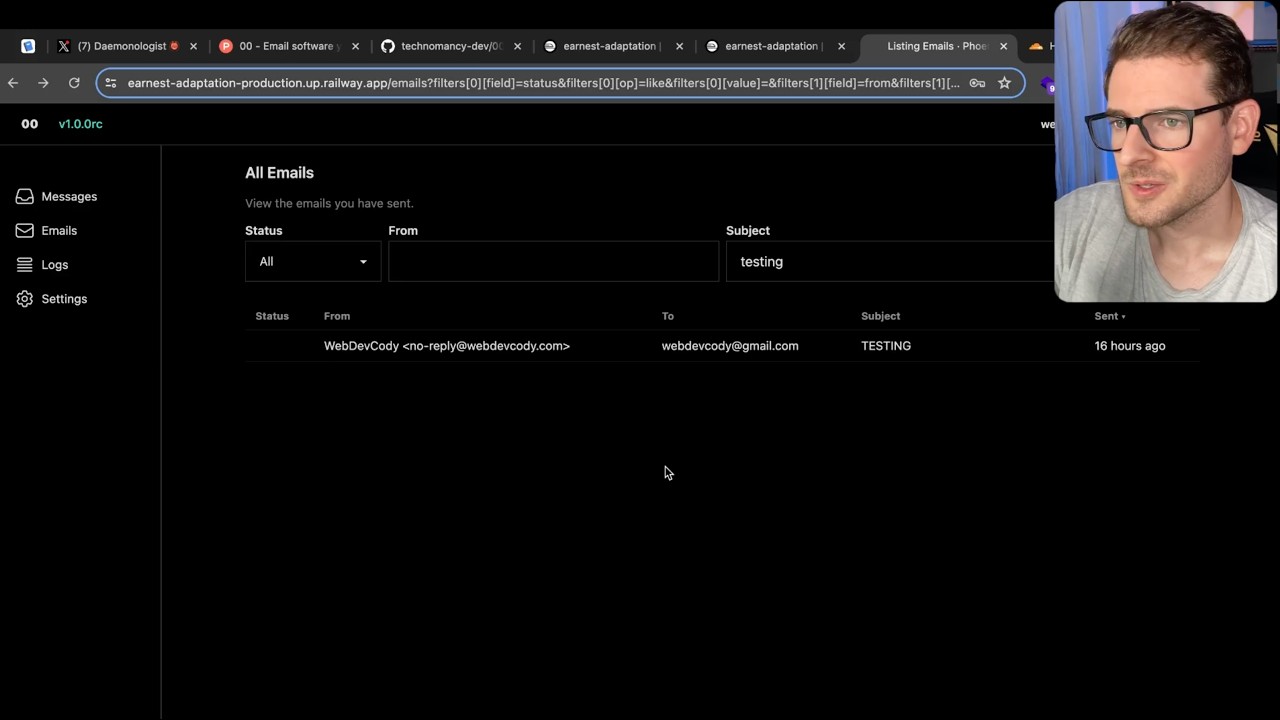This screenshot has width=1280, height=720.
Task: Click the TESTING subject cell
Action: point(886,346)
